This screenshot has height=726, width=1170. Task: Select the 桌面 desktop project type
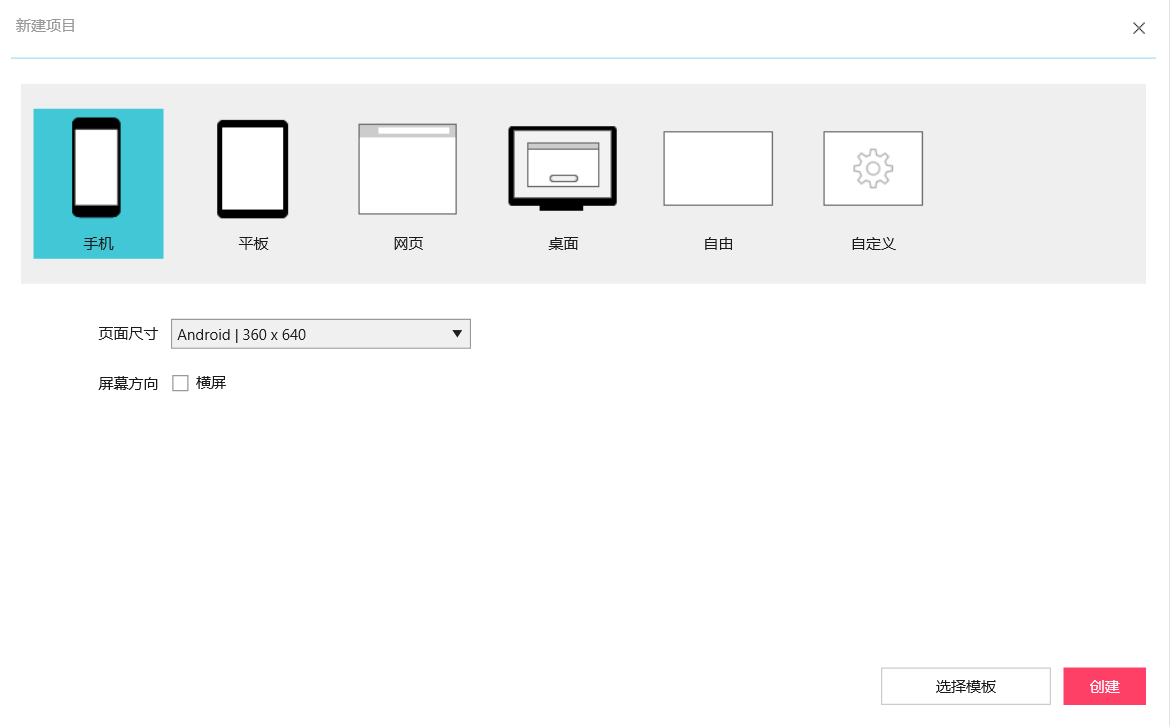[x=563, y=184]
